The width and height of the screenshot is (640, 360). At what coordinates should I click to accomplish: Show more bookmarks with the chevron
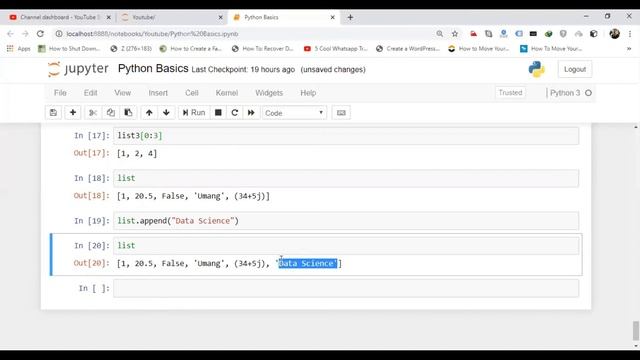tap(629, 49)
